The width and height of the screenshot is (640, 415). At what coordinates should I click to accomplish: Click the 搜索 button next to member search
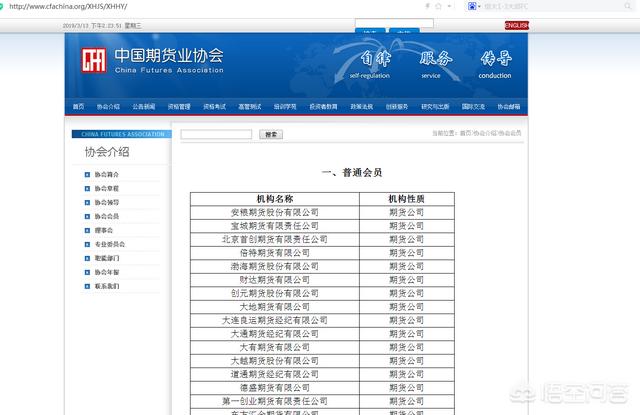(x=271, y=134)
